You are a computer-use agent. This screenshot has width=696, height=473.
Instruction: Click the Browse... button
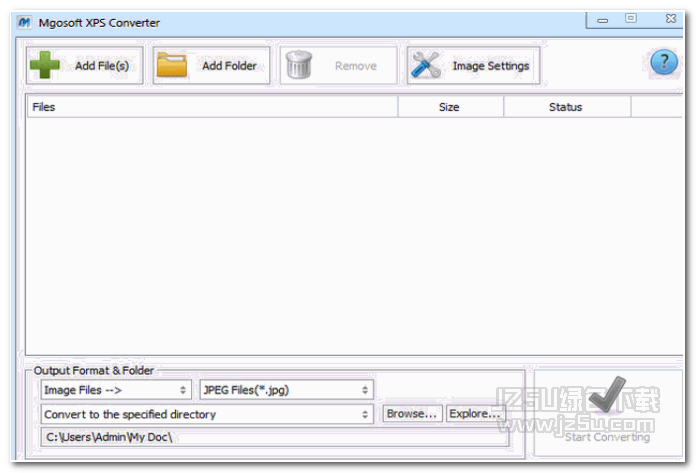click(x=412, y=414)
